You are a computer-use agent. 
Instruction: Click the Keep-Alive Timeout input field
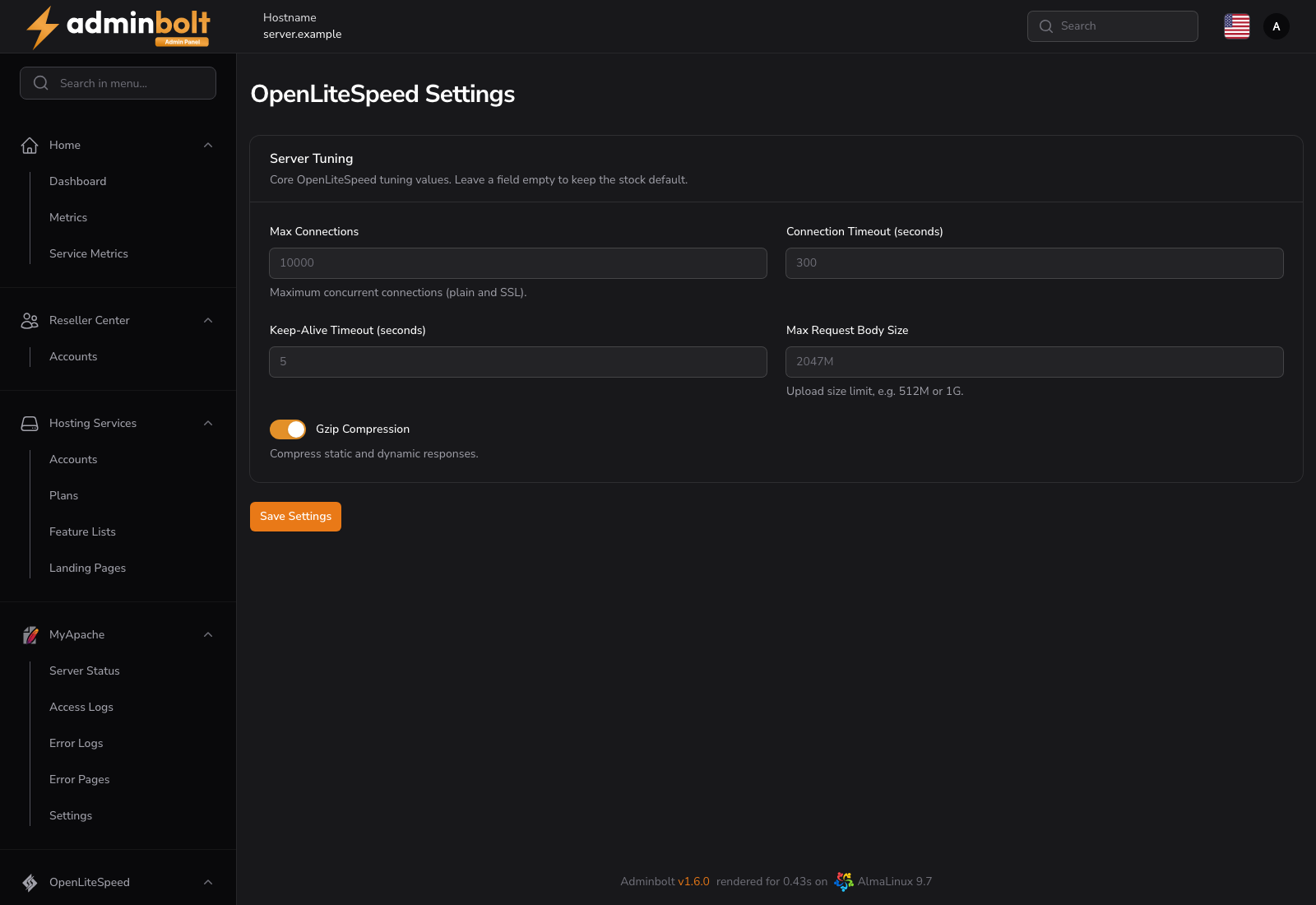(x=518, y=362)
